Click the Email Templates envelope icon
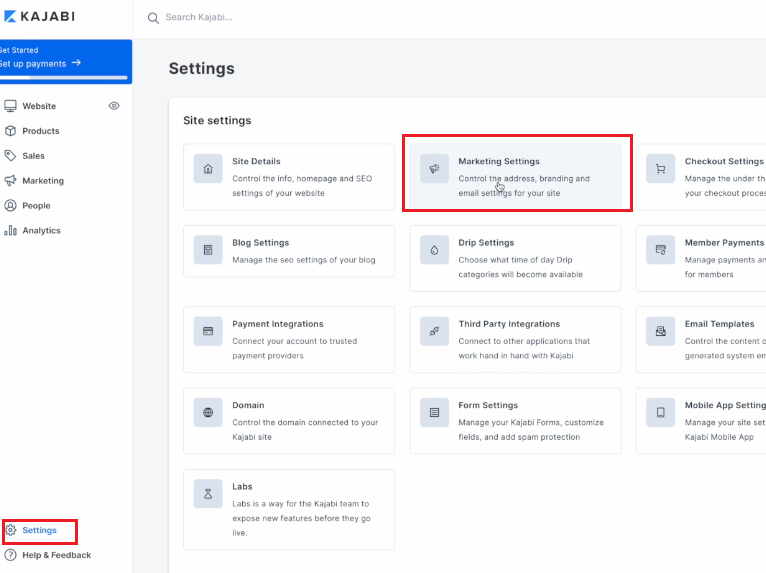The image size is (766, 573). (x=660, y=331)
